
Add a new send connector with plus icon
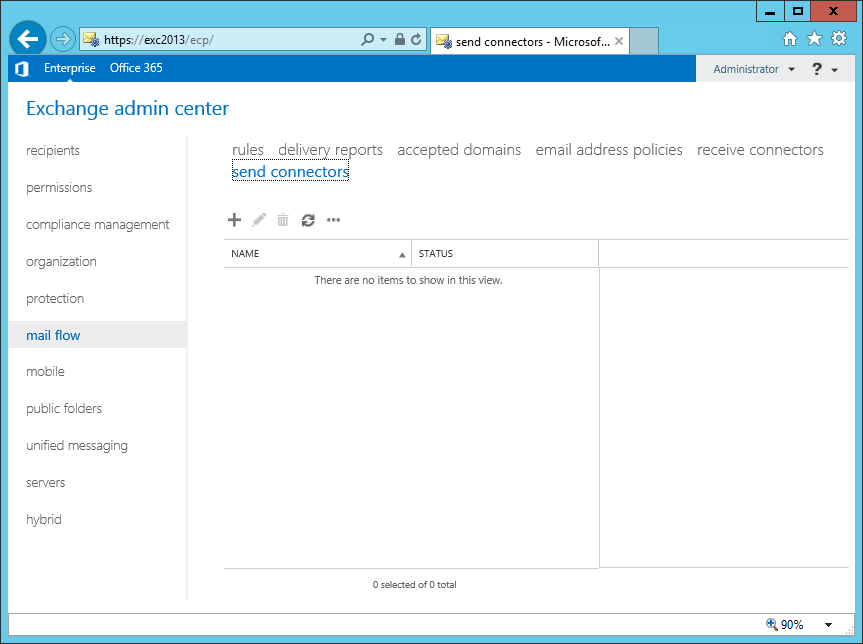pos(234,220)
